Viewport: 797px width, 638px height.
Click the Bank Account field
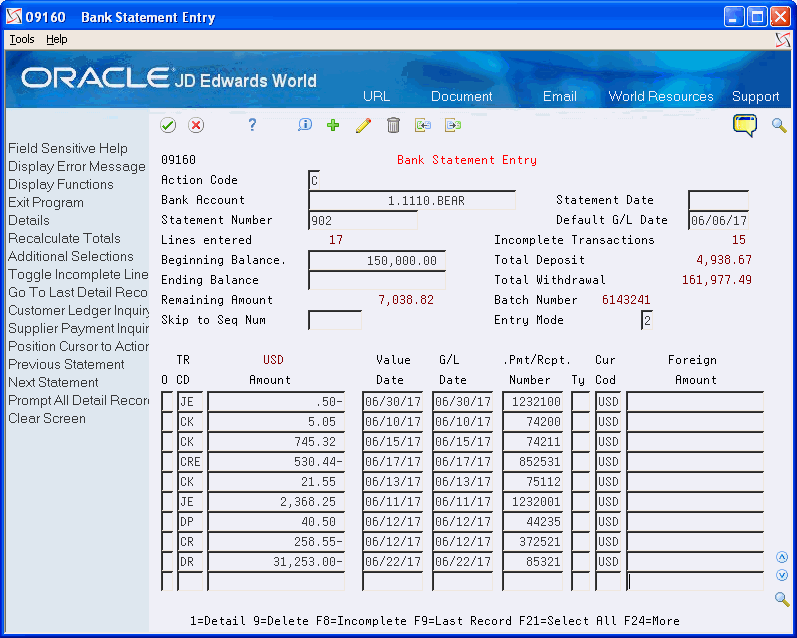(412, 200)
